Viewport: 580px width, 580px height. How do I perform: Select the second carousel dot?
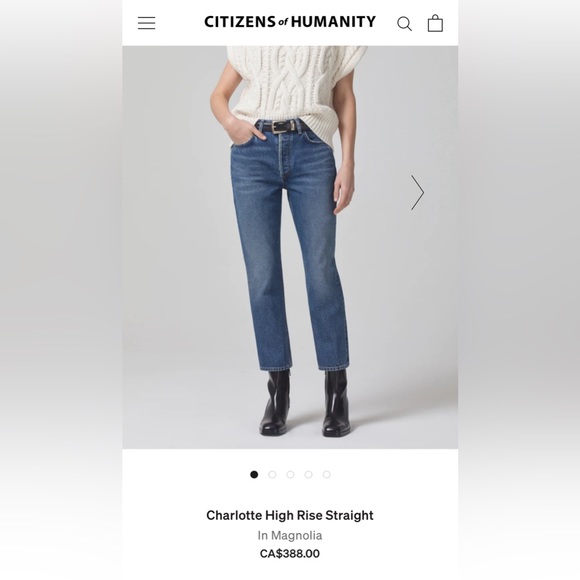click(272, 474)
